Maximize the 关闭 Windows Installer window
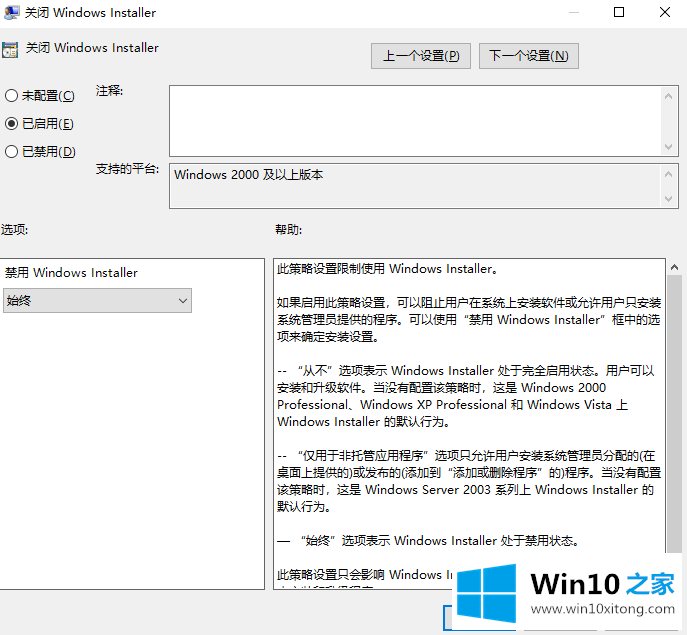The width and height of the screenshot is (687, 635). 619,12
